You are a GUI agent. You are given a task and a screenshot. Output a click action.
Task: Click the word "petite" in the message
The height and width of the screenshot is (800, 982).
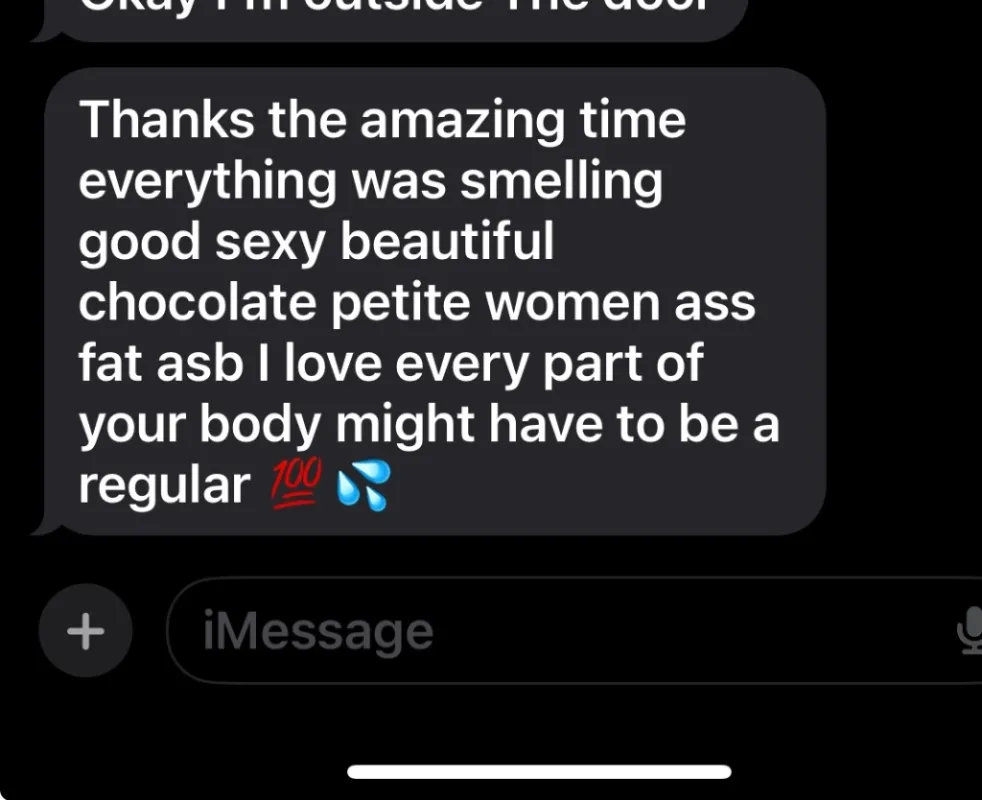(401, 305)
